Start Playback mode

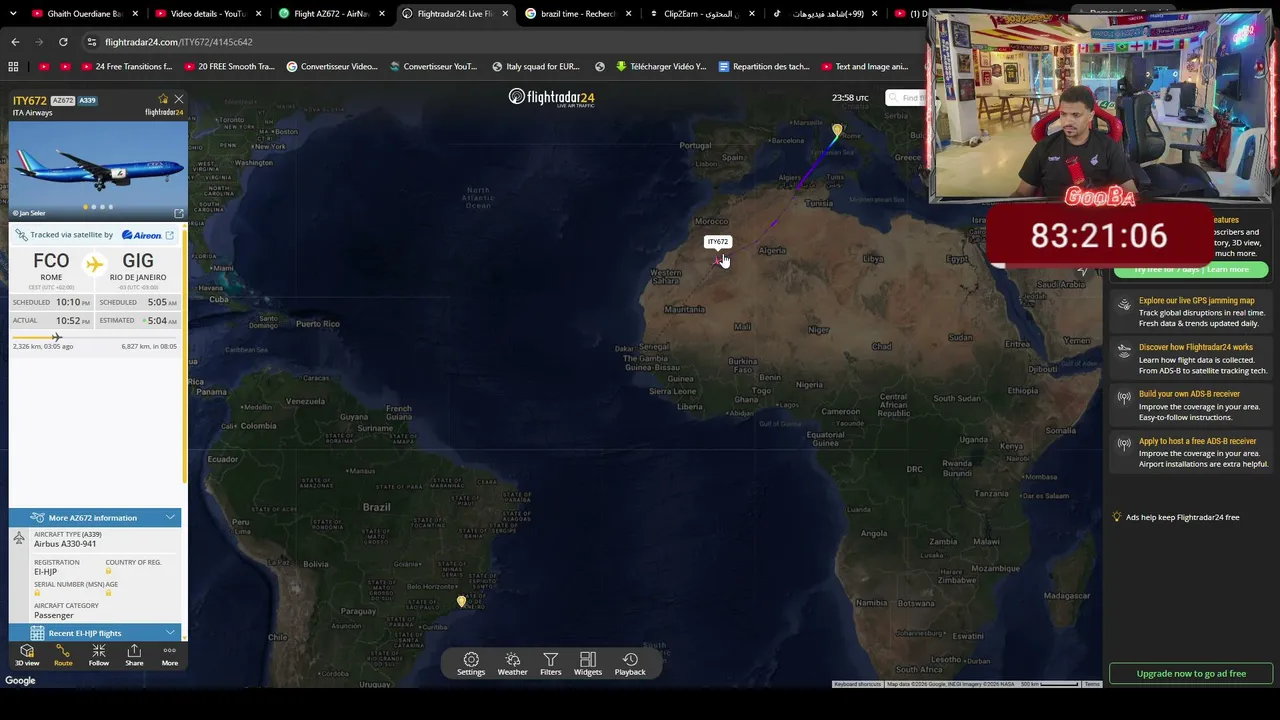pos(630,664)
